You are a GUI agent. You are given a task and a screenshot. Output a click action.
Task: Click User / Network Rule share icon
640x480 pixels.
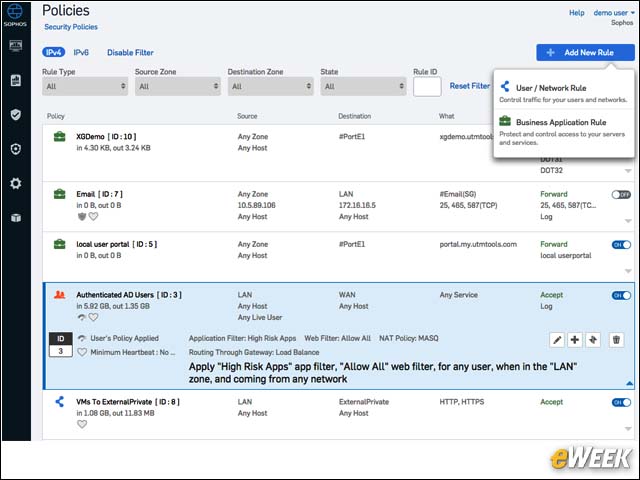[x=505, y=87]
